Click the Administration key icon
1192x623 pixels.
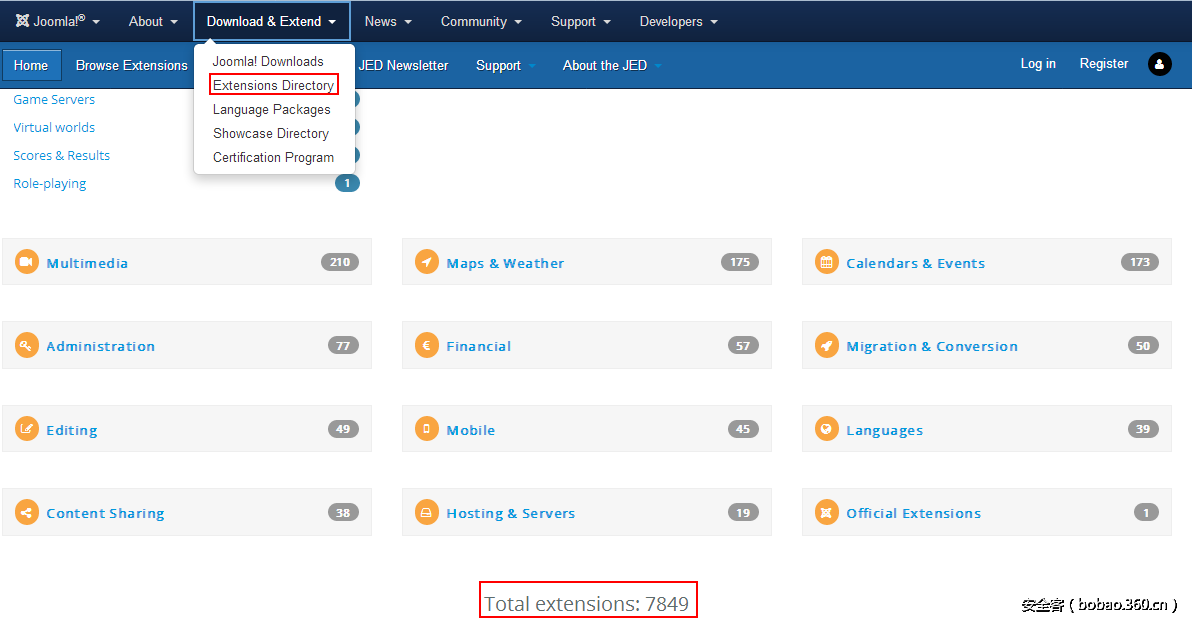(x=27, y=345)
